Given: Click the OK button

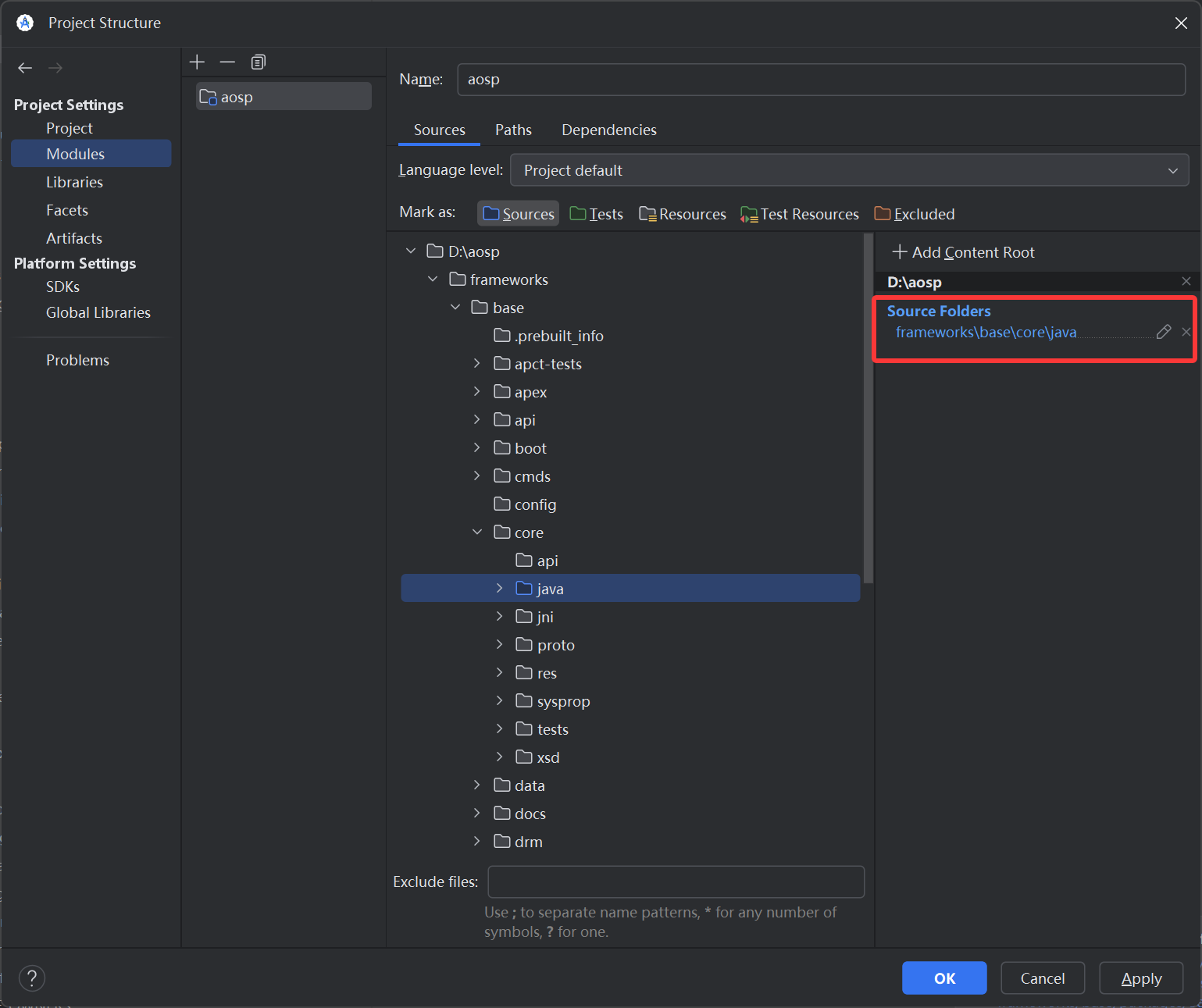Looking at the screenshot, I should click(944, 978).
